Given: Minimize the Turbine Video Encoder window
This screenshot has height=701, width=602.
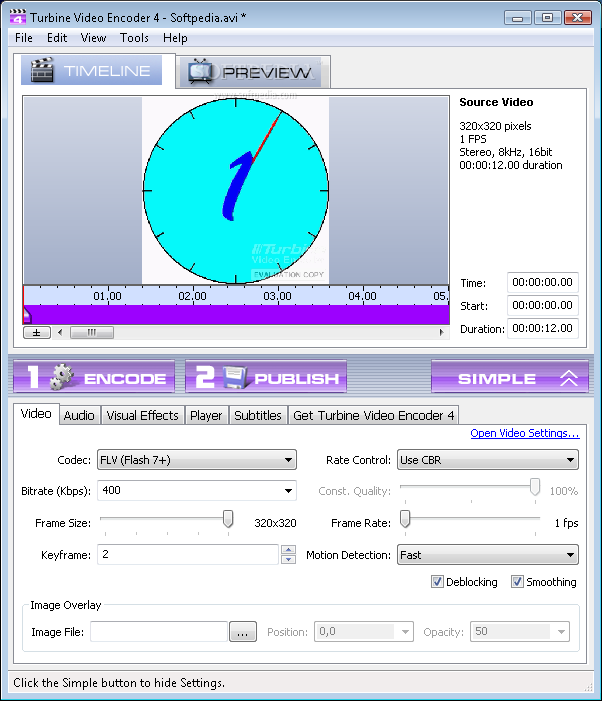Looking at the screenshot, I should (x=518, y=18).
